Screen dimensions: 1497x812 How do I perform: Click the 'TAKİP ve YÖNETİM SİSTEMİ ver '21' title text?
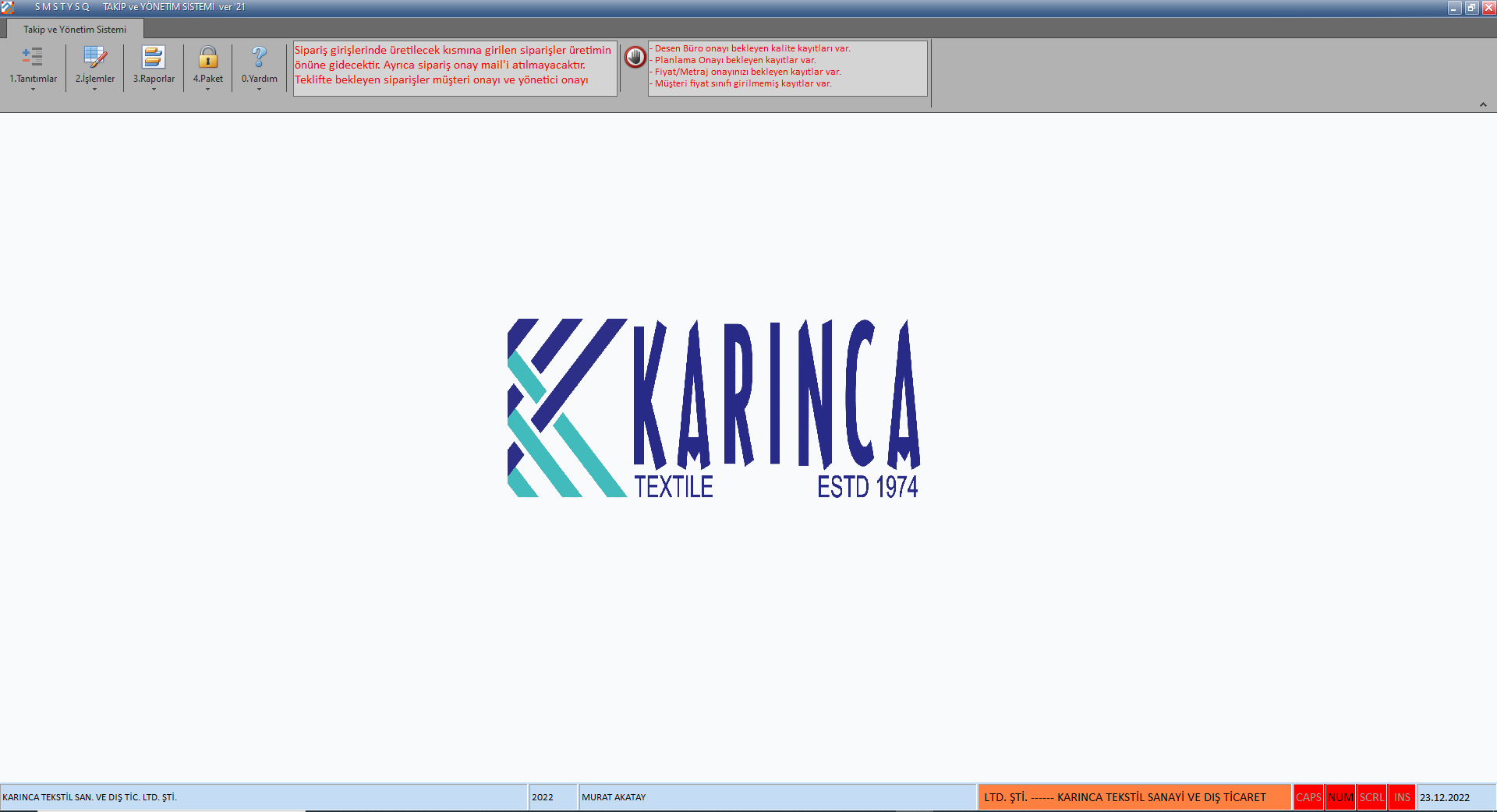tap(174, 7)
